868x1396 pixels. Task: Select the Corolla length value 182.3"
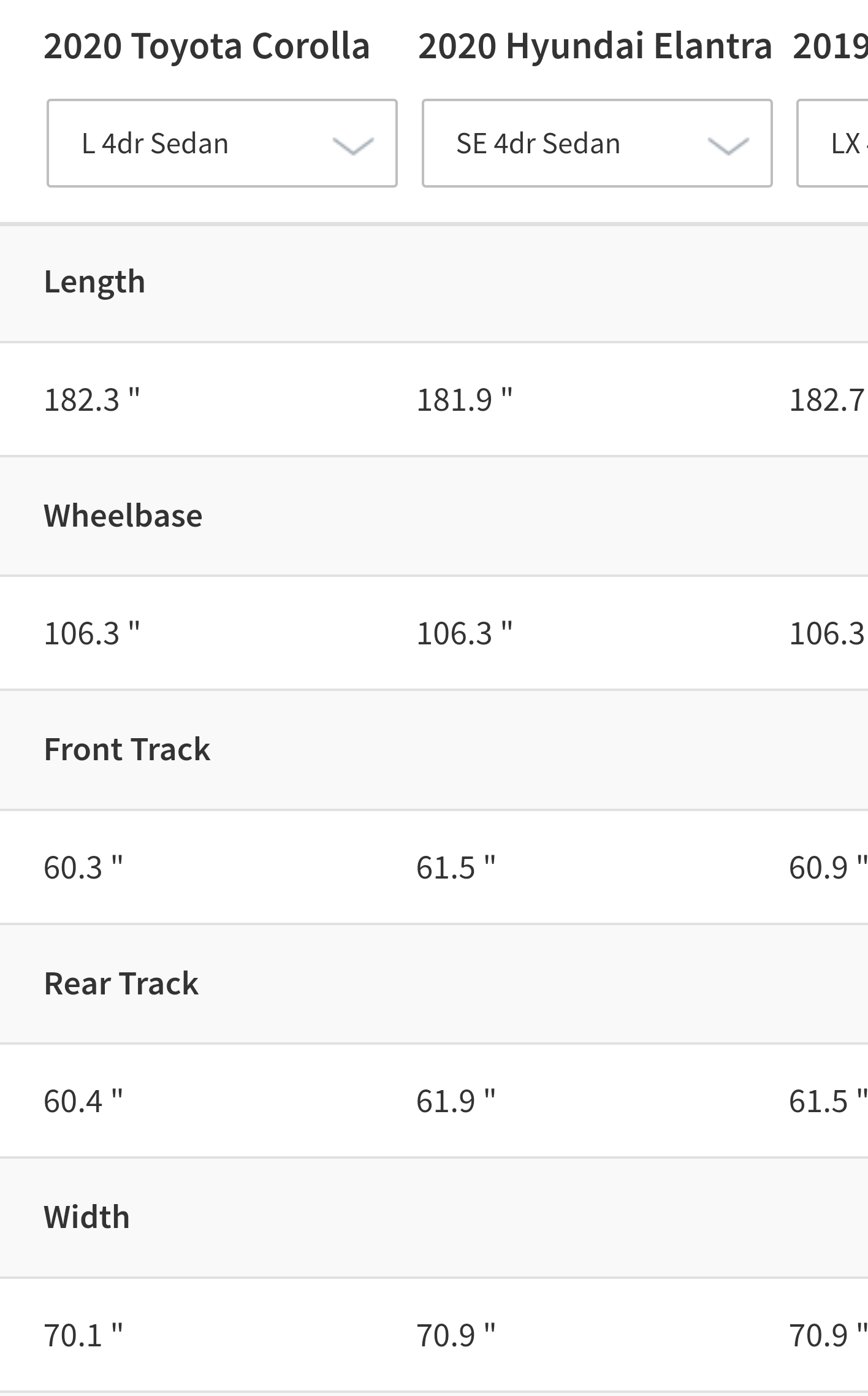pyautogui.click(x=92, y=400)
